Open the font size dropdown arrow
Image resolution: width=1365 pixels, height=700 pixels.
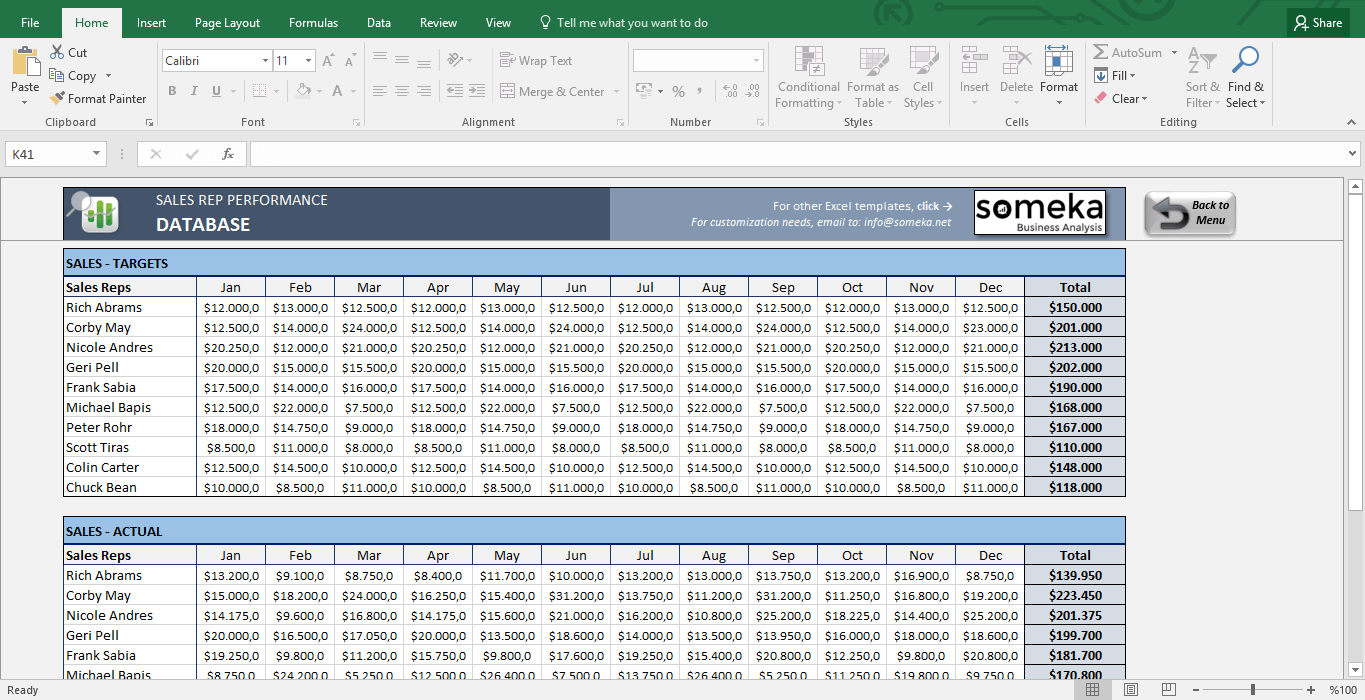point(308,61)
